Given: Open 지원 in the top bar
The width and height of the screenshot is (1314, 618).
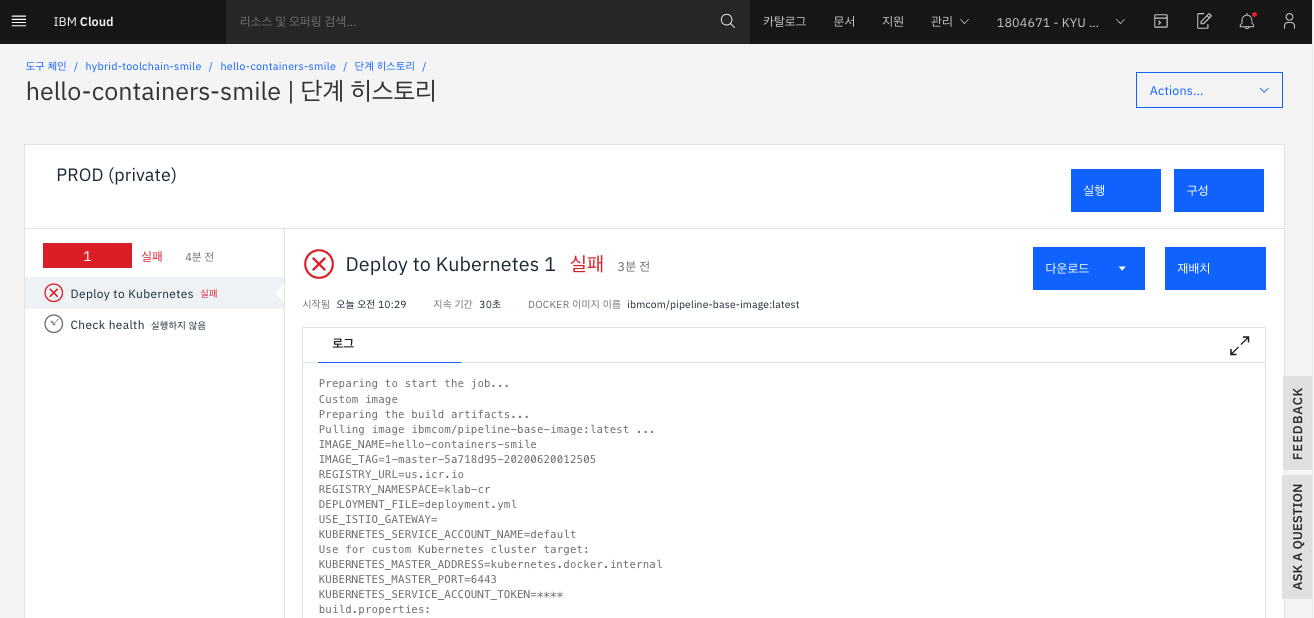Looking at the screenshot, I should coord(893,21).
